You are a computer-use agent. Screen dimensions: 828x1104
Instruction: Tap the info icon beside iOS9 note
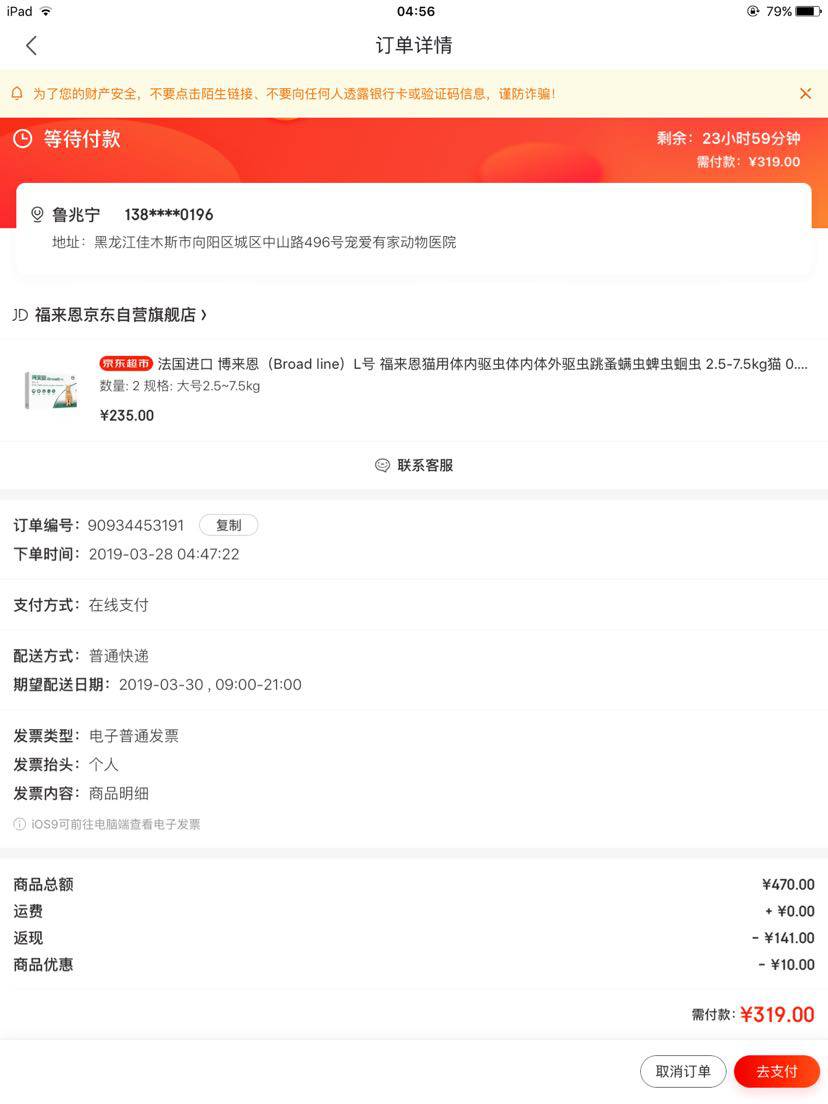coord(20,824)
